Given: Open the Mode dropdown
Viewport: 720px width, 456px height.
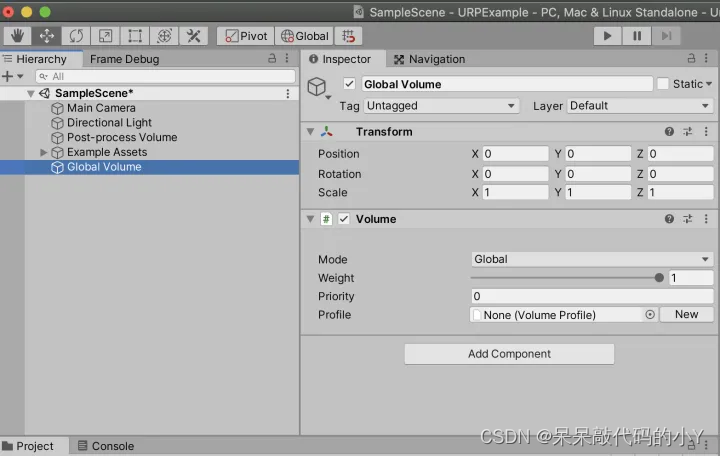Looking at the screenshot, I should point(592,259).
